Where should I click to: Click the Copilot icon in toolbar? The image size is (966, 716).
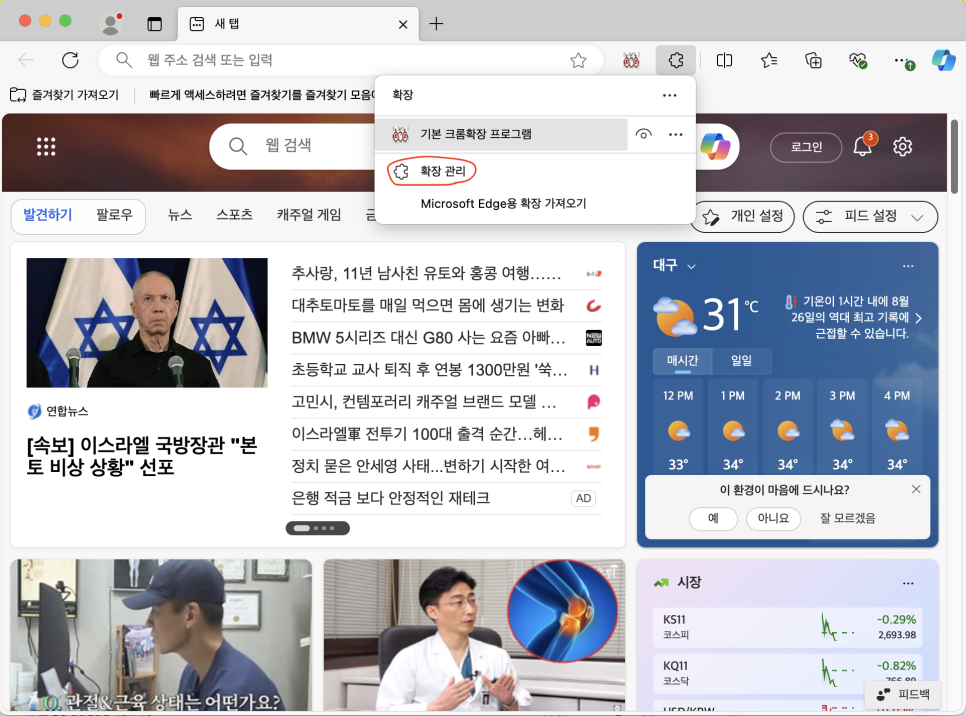(943, 61)
